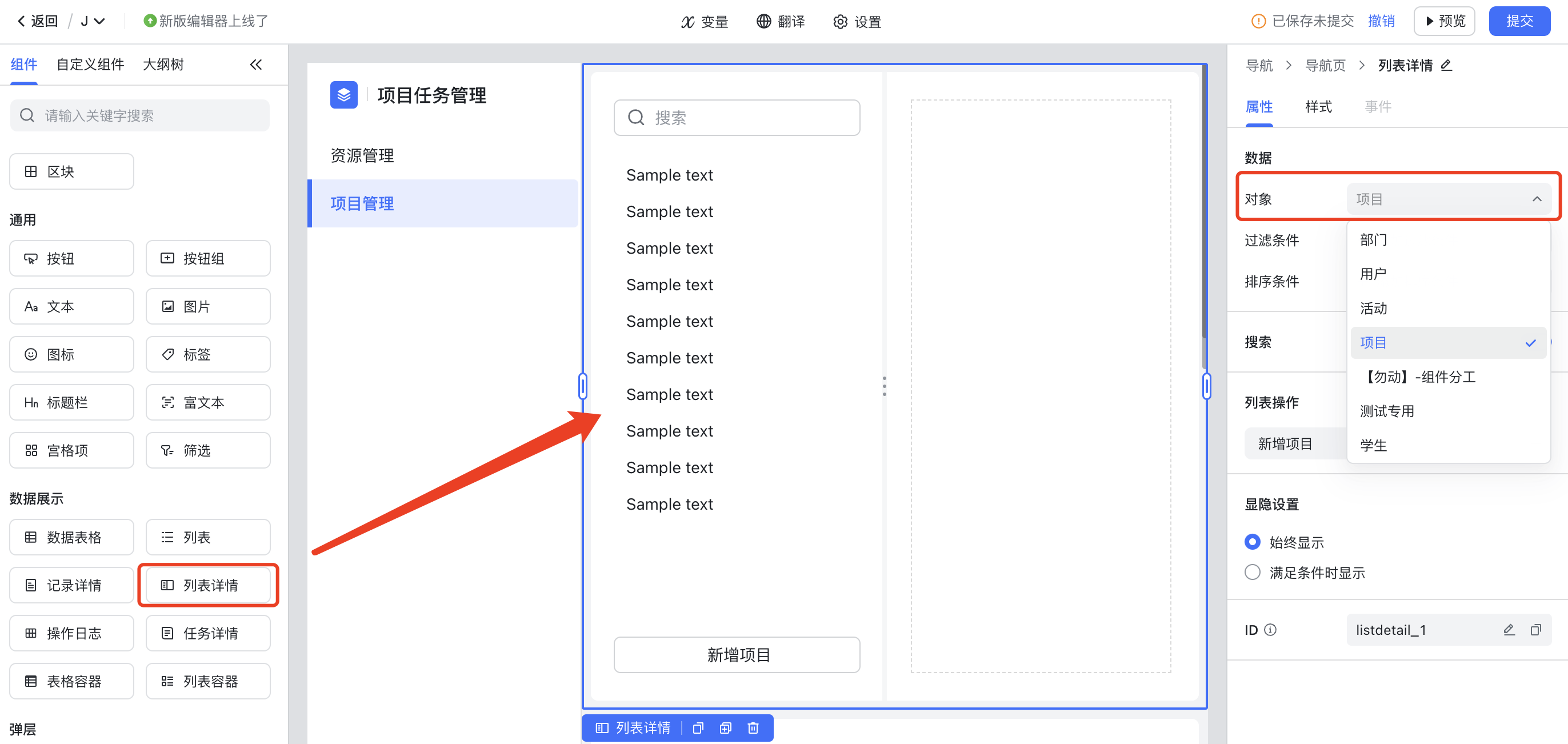Select the 记录详情 record detail component
The height and width of the screenshot is (744, 1568).
pyautogui.click(x=72, y=586)
